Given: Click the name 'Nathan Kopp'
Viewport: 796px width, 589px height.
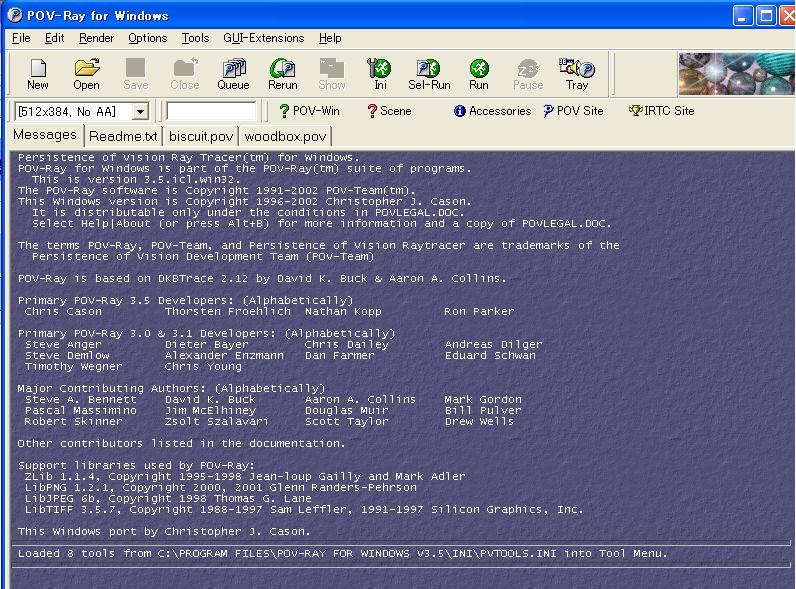Looking at the screenshot, I should tap(343, 311).
